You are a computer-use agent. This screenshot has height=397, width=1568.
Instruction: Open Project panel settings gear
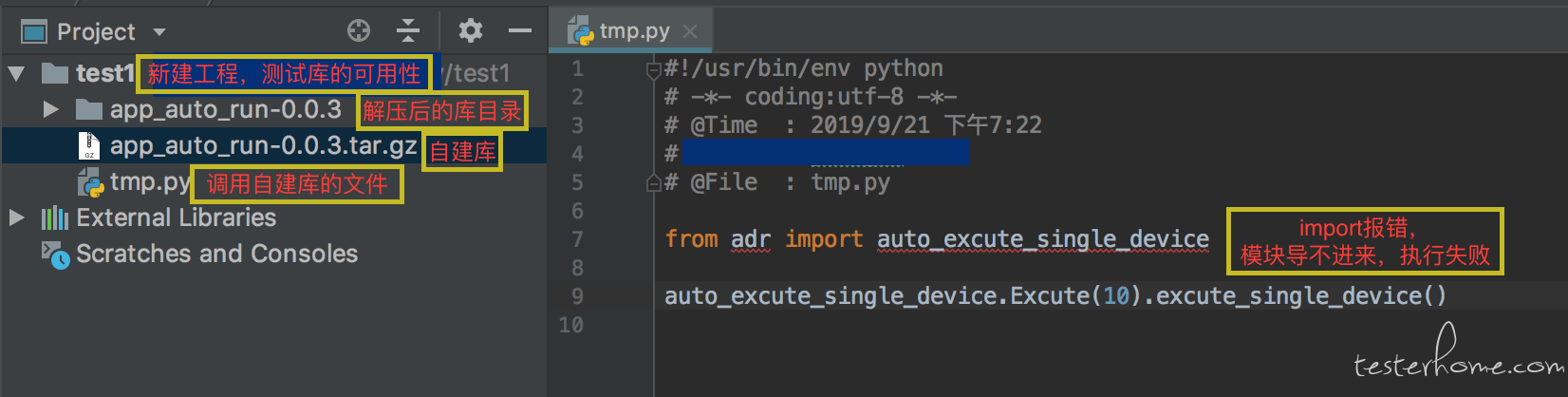pos(470,30)
